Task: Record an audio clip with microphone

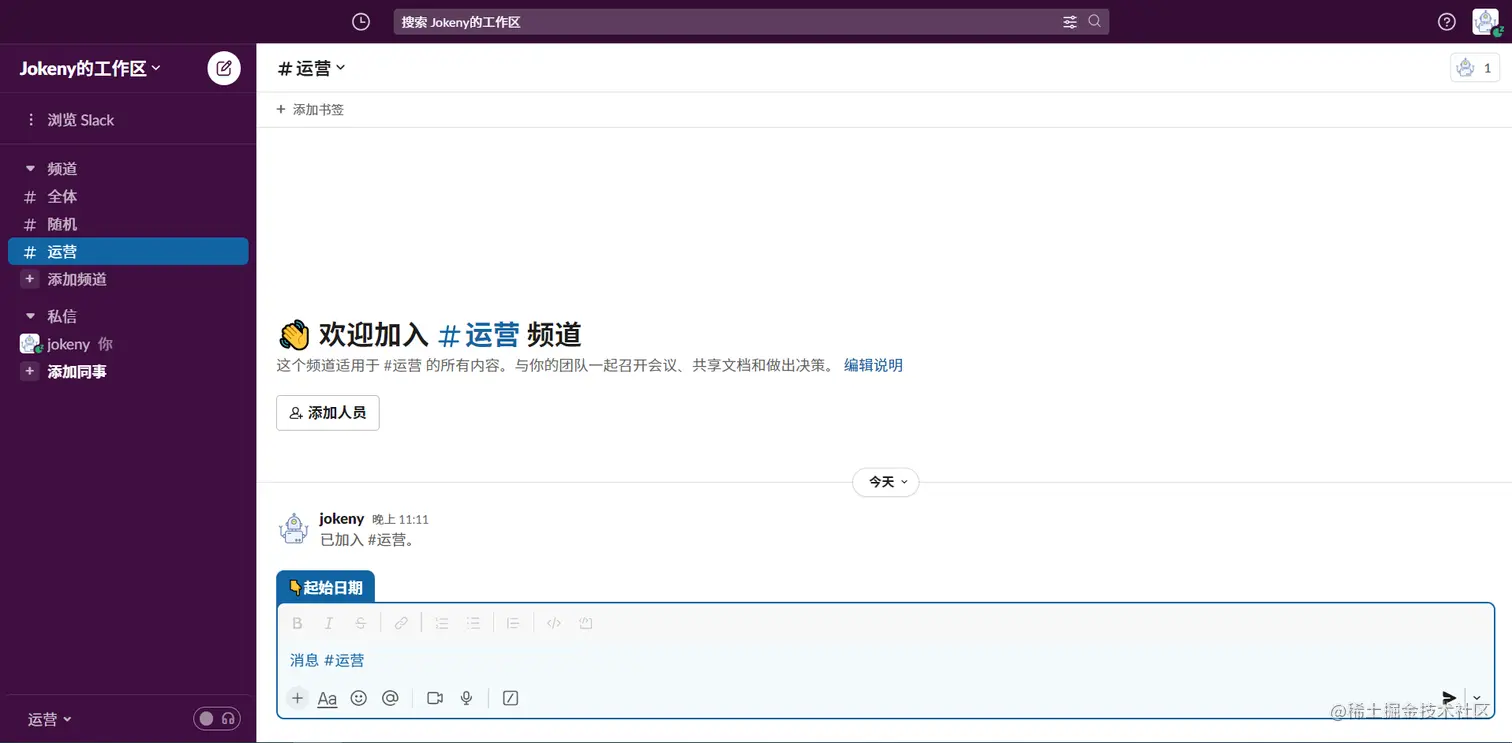Action: point(466,698)
